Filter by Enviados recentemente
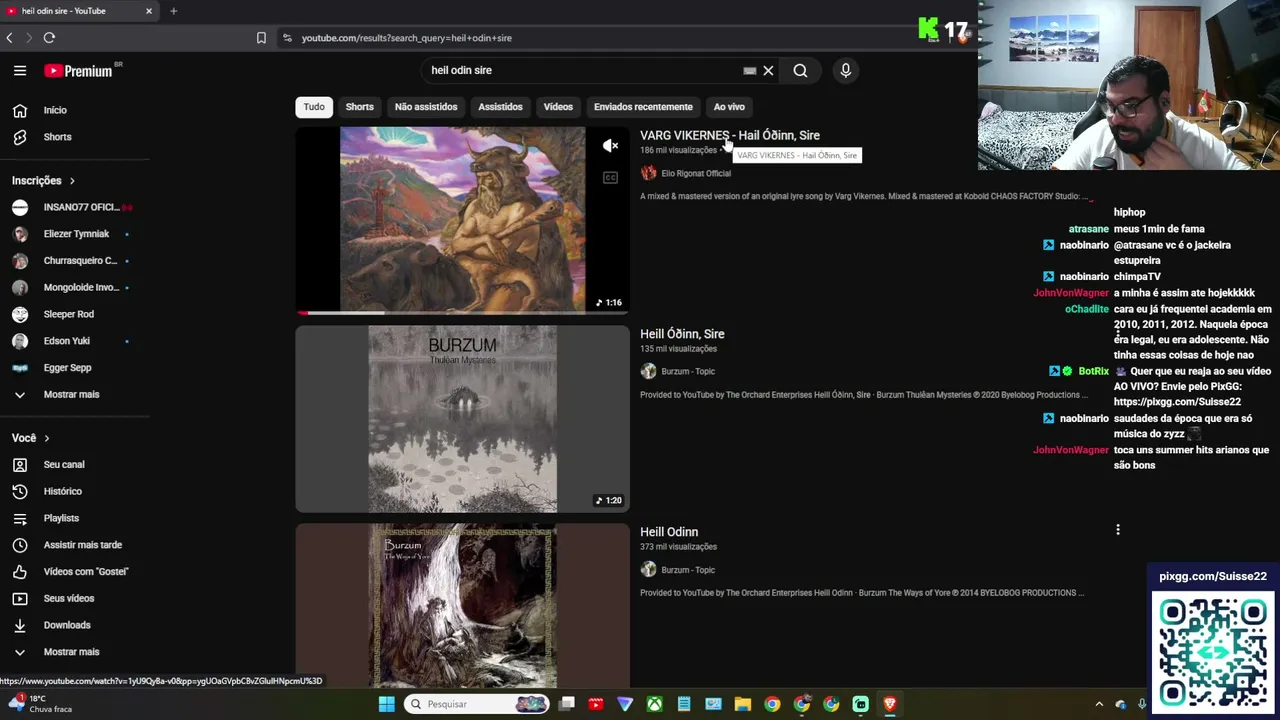 [x=643, y=107]
